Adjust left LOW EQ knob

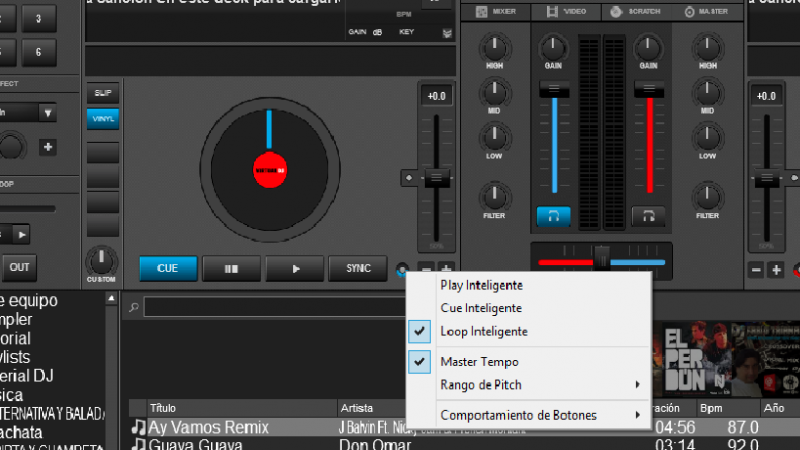tap(494, 138)
